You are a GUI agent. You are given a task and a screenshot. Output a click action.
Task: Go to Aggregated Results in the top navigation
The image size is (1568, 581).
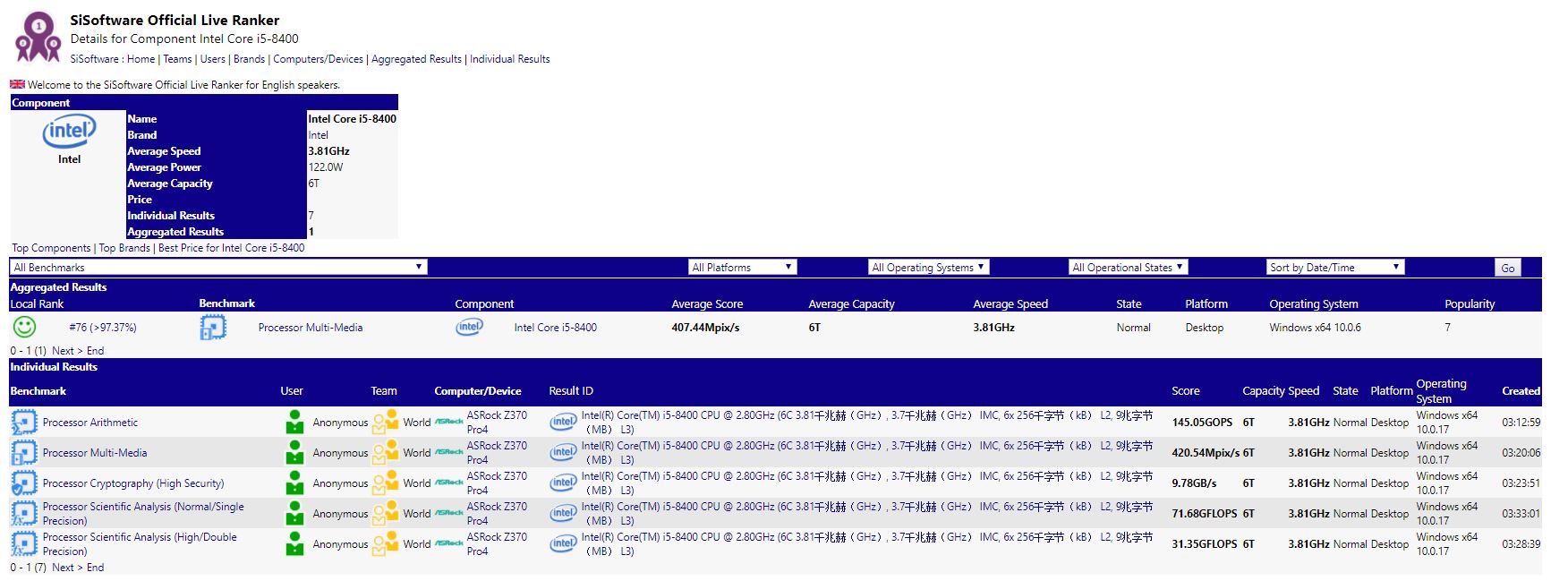pyautogui.click(x=416, y=59)
